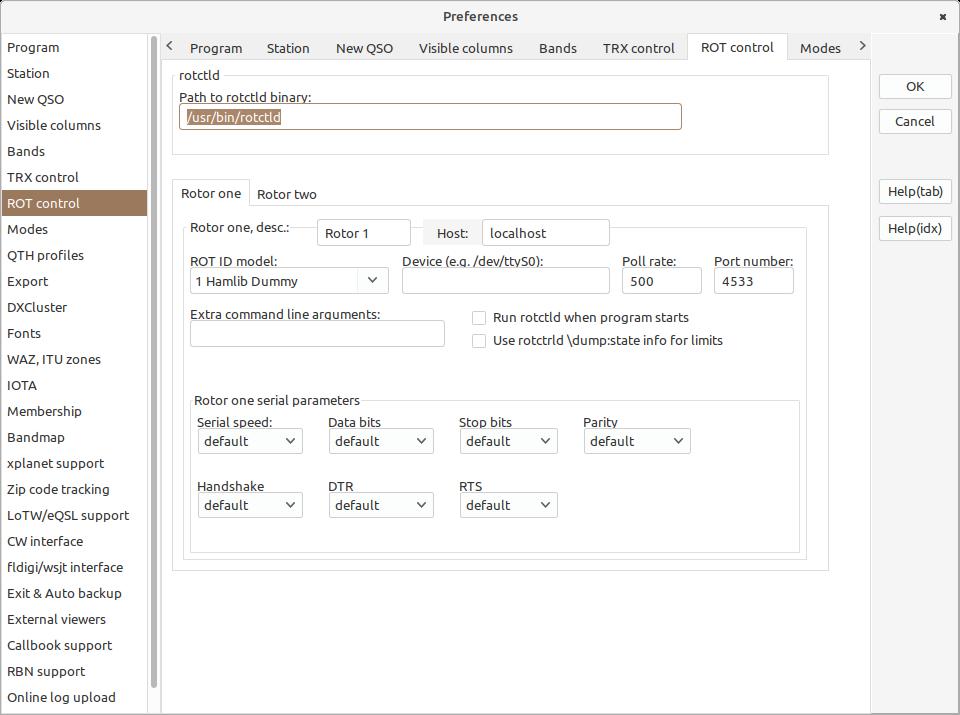Open the Station tab
The image size is (960, 715).
288,48
